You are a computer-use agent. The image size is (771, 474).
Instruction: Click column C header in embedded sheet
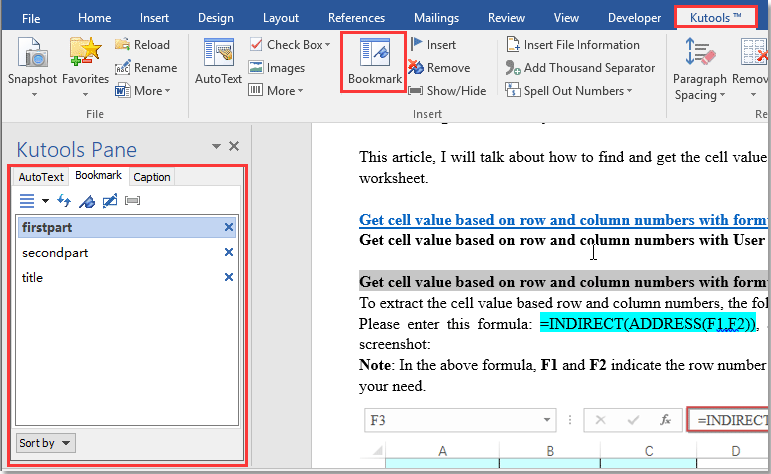point(649,451)
